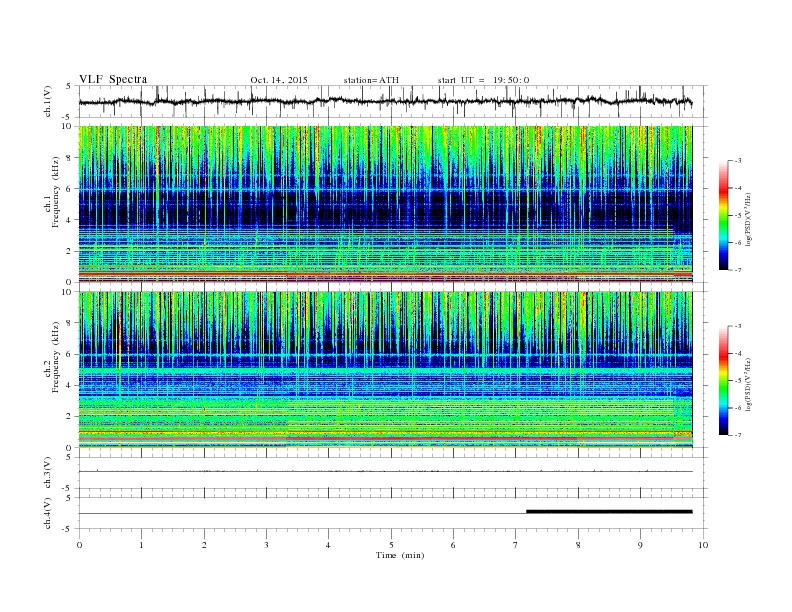Click time axis tick label "9"

coord(640,545)
